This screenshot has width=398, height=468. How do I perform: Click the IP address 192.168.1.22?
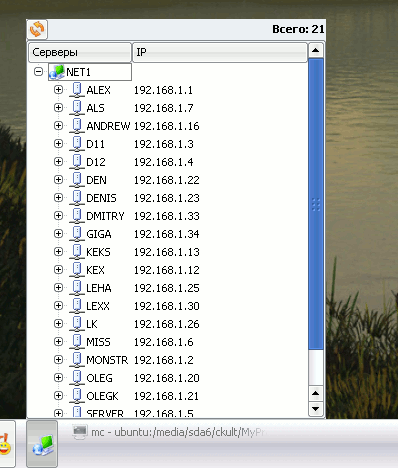point(166,180)
